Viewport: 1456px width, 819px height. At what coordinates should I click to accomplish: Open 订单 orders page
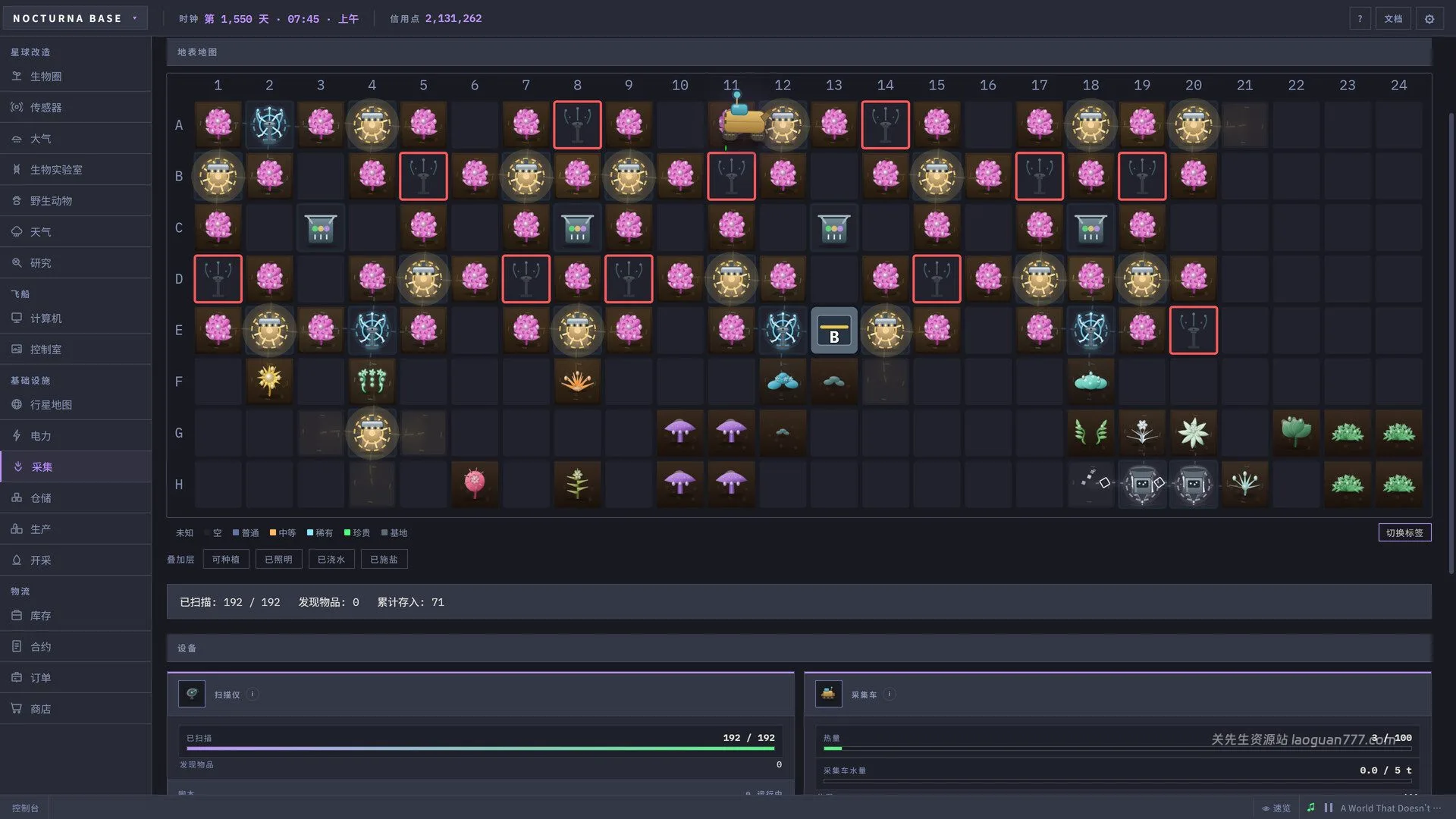coord(76,678)
